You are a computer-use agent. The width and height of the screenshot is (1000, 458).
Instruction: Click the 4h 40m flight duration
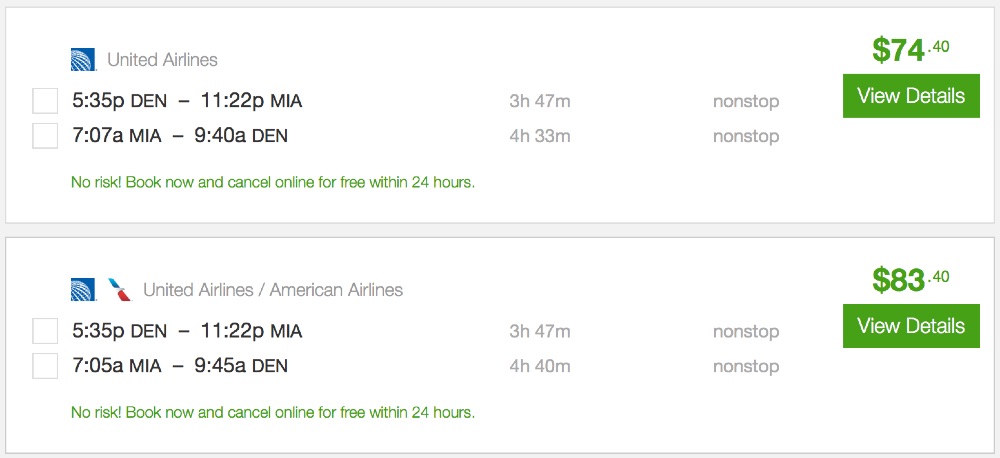tap(540, 366)
